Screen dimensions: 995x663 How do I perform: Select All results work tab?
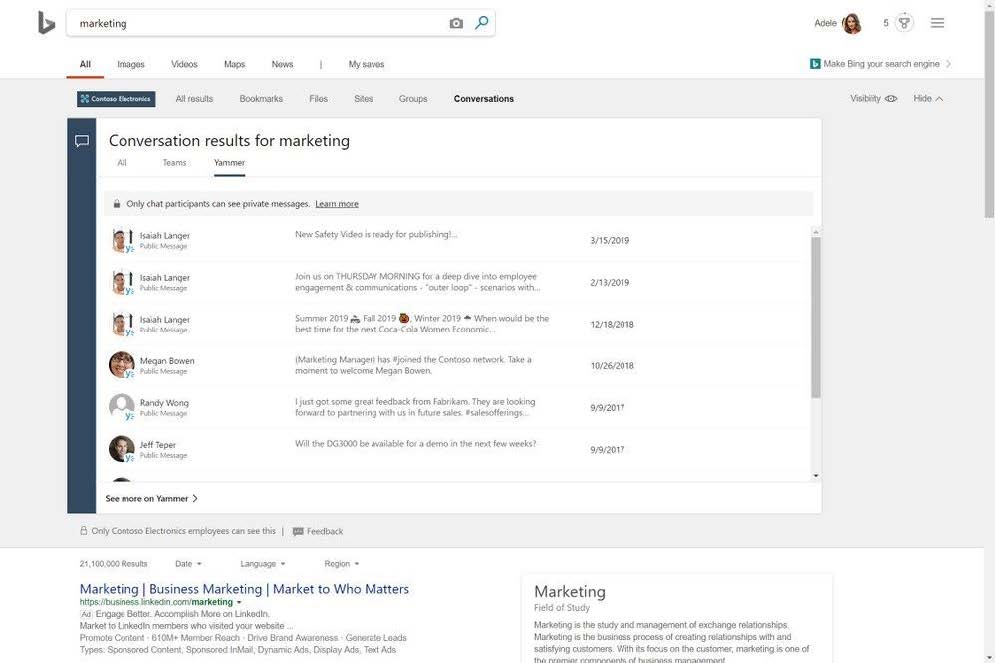(194, 99)
